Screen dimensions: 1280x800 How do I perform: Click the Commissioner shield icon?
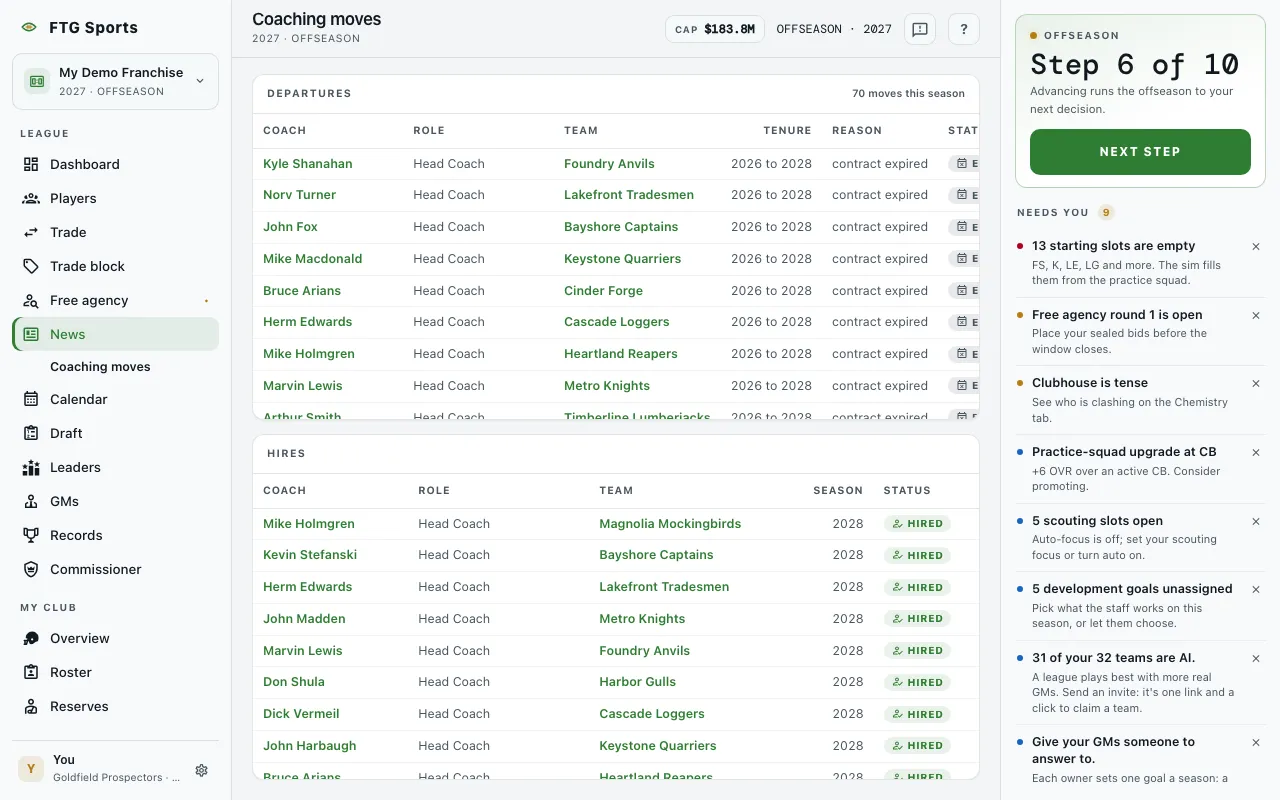point(31,569)
